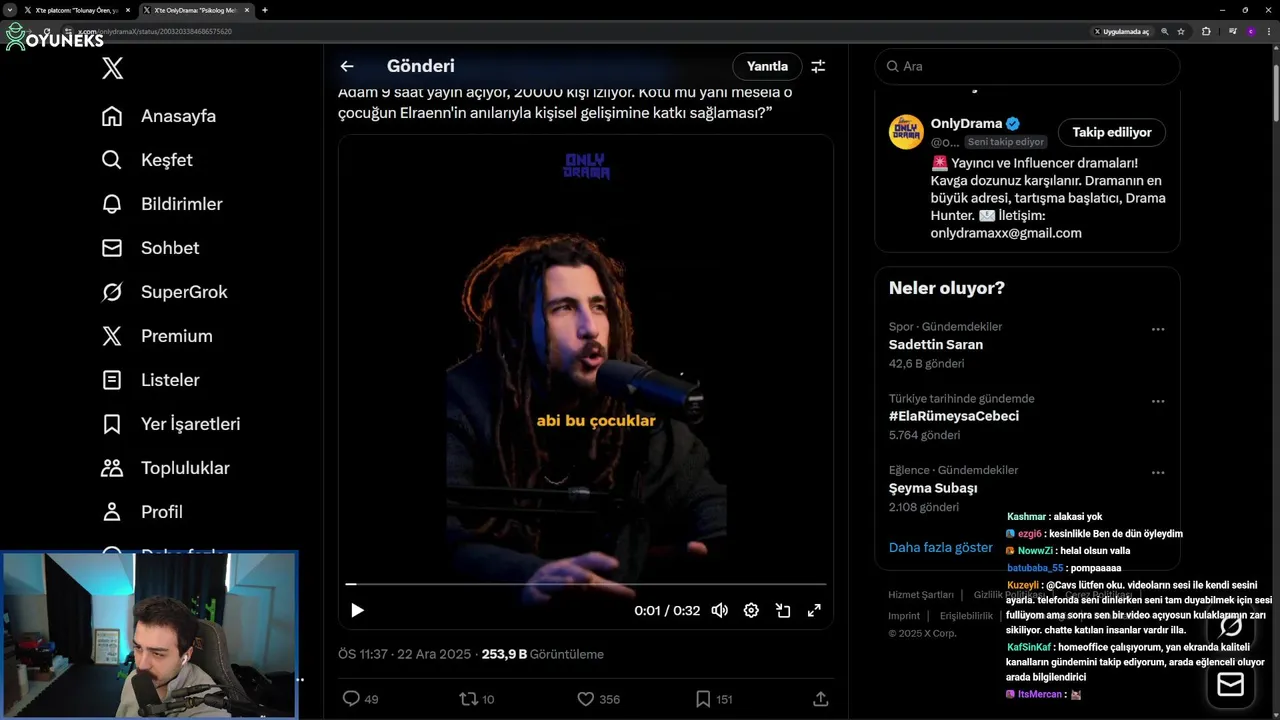Screen dimensions: 1280x720
Task: Open more options for Sadettin Saran trend
Action: coord(1158,329)
